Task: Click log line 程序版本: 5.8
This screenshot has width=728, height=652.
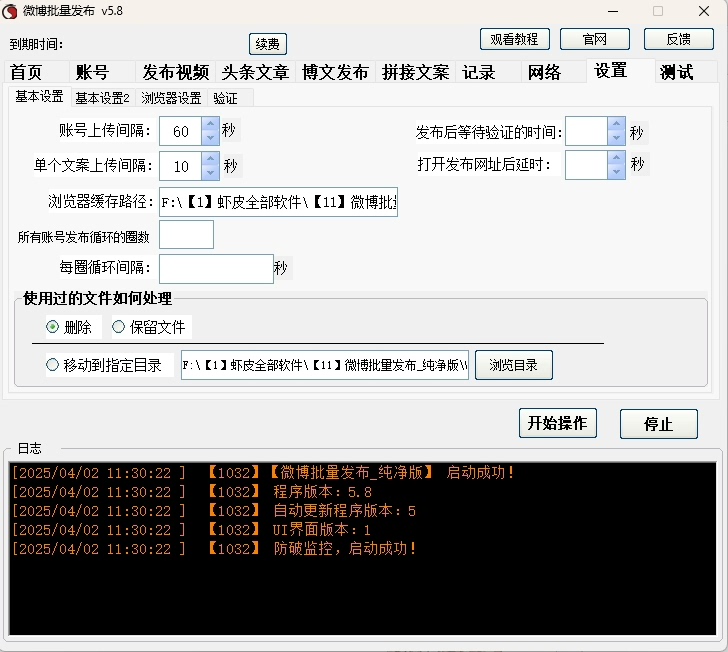Action: point(191,492)
